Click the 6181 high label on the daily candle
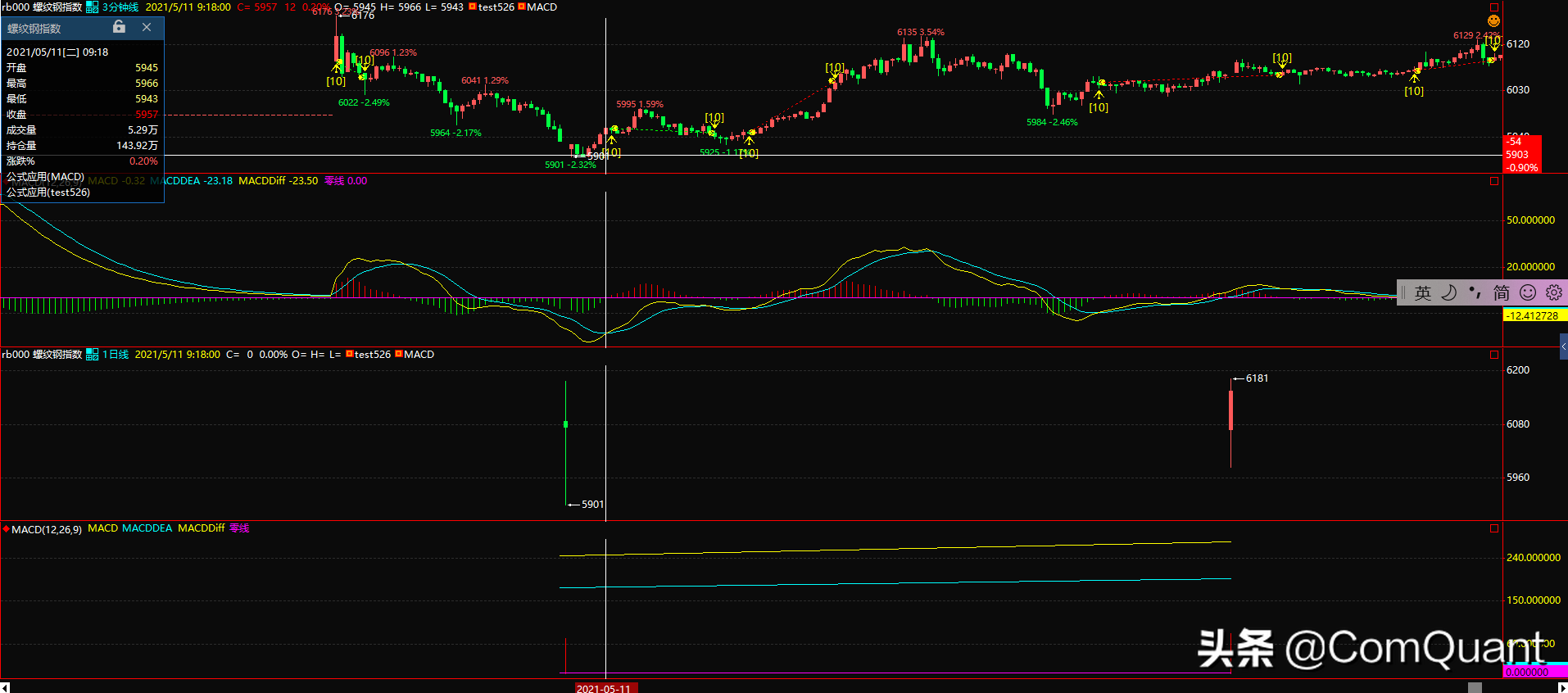 click(x=1257, y=378)
